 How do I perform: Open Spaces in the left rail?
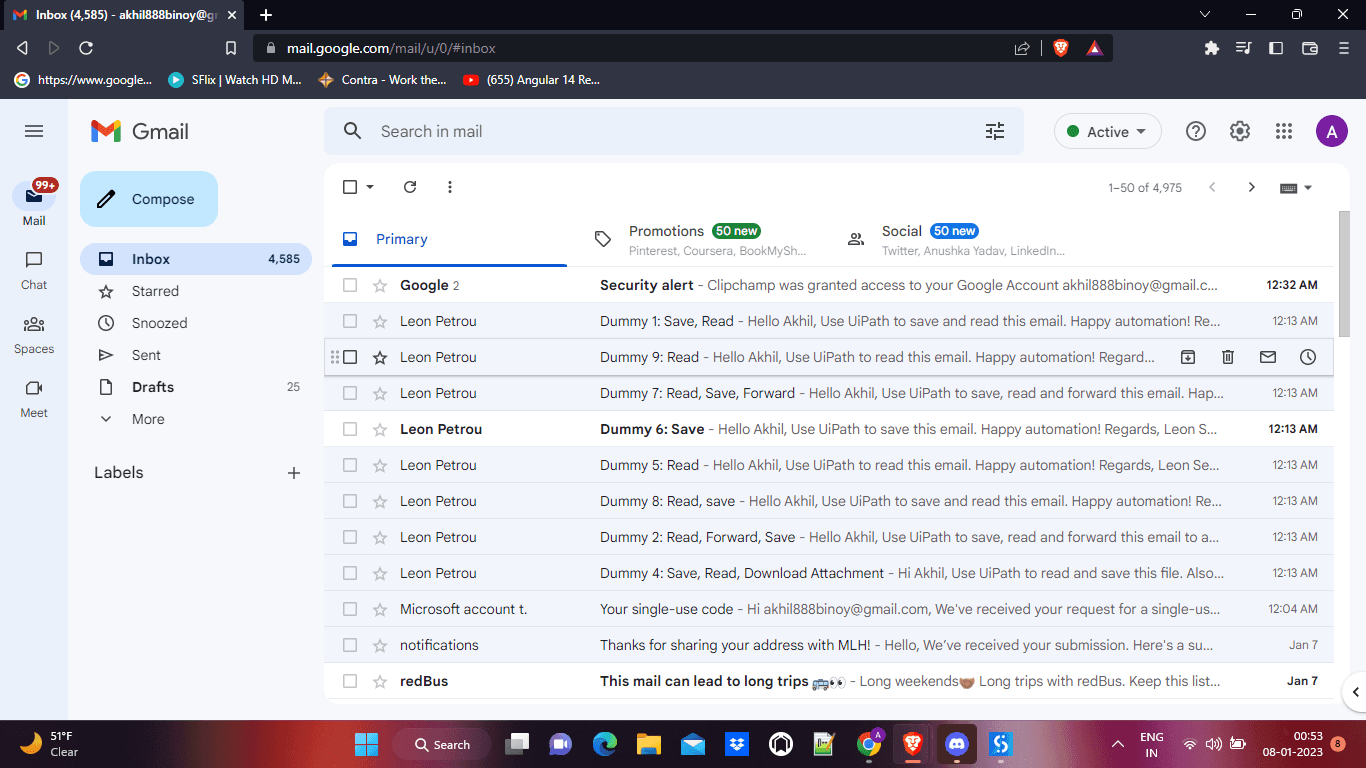(x=34, y=335)
